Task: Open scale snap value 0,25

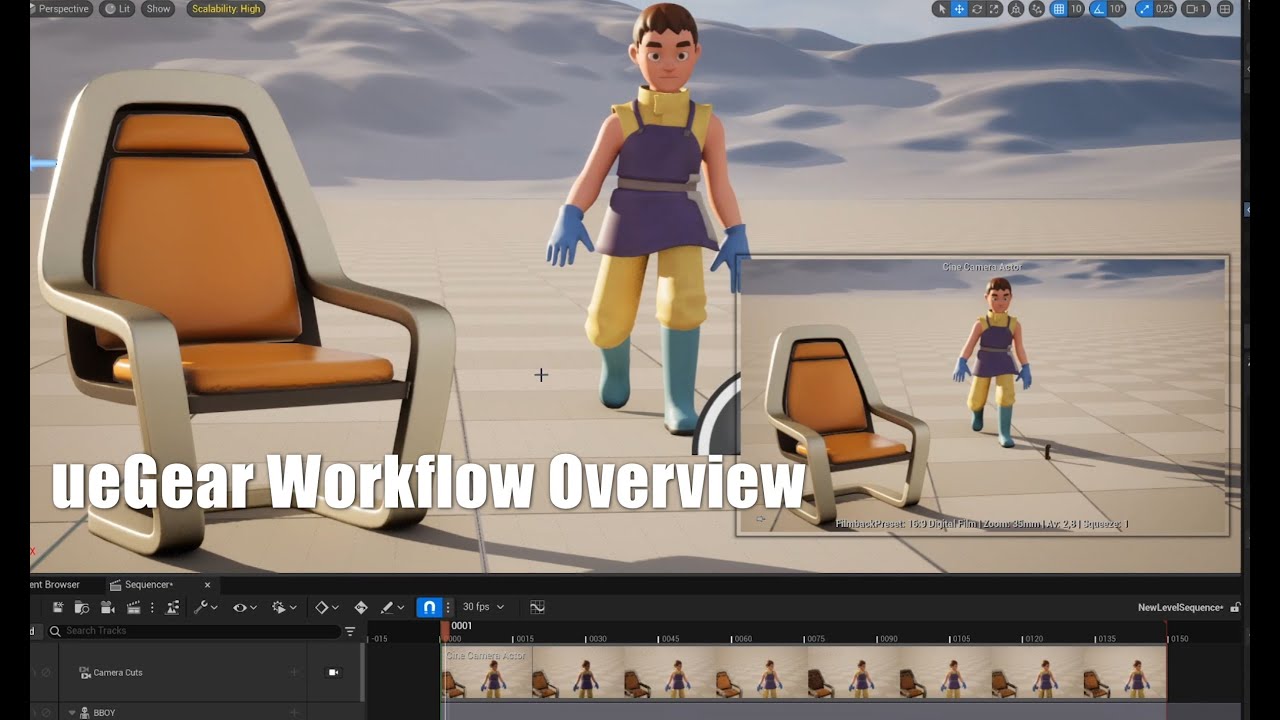Action: [x=1165, y=9]
